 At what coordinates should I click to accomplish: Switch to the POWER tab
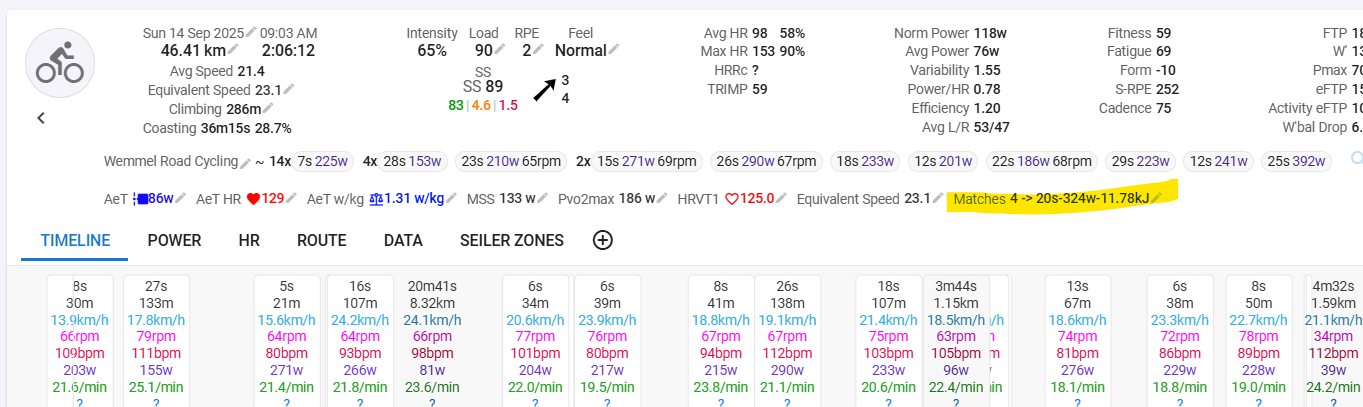[174, 240]
